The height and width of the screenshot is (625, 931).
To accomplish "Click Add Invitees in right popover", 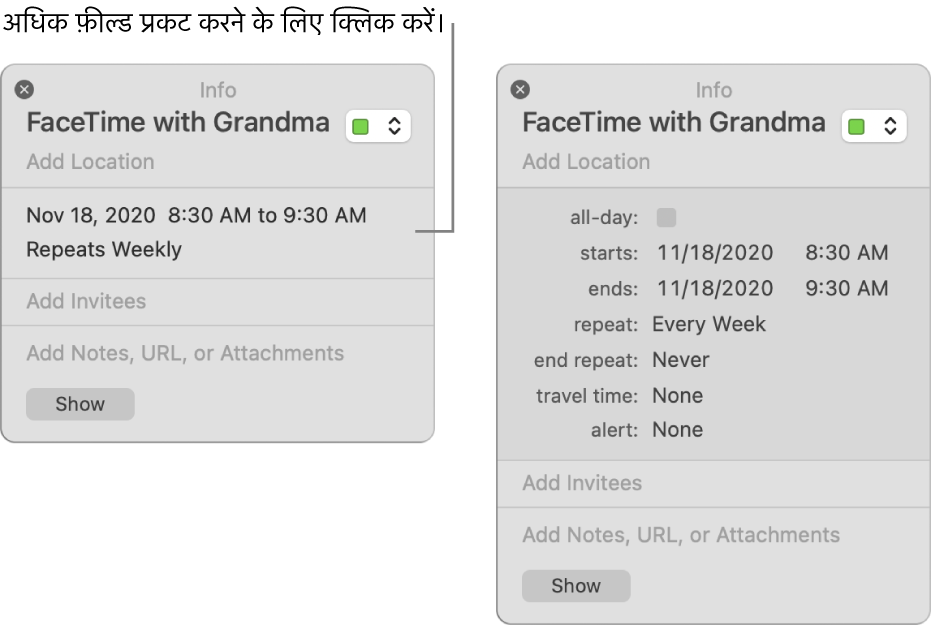I will [x=582, y=483].
